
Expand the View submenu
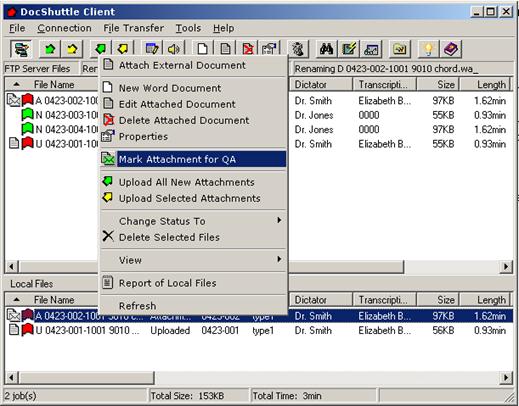[193, 260]
